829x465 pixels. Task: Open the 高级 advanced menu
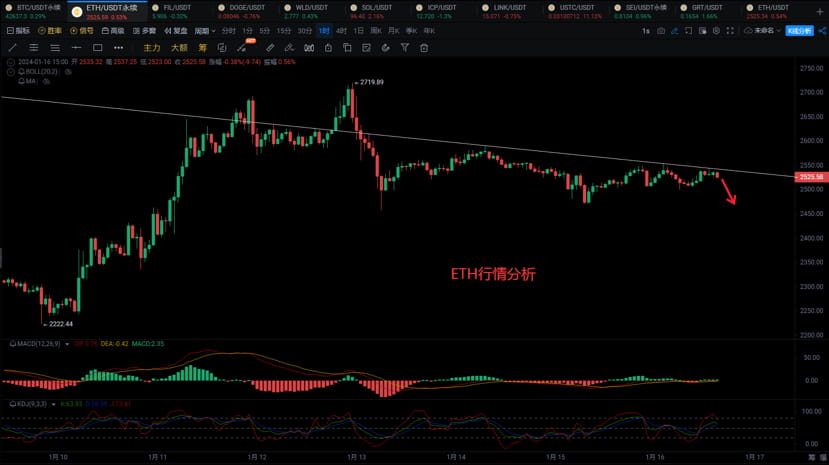click(x=113, y=31)
